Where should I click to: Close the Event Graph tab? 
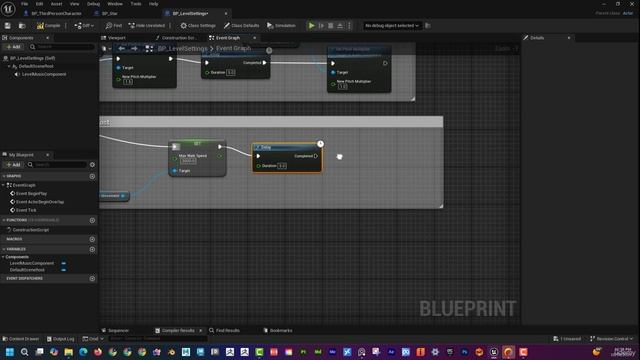(254, 38)
